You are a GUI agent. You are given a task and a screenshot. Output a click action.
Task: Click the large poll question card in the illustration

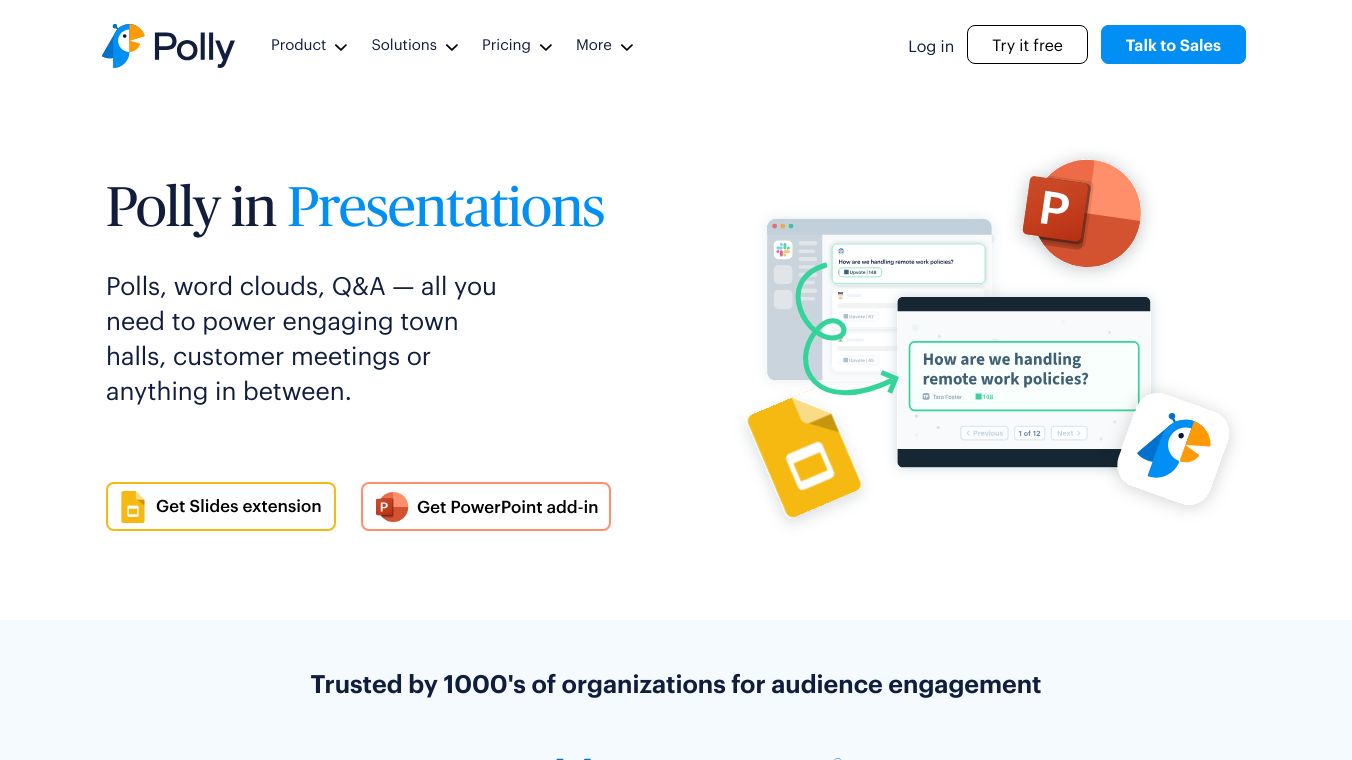1024,376
